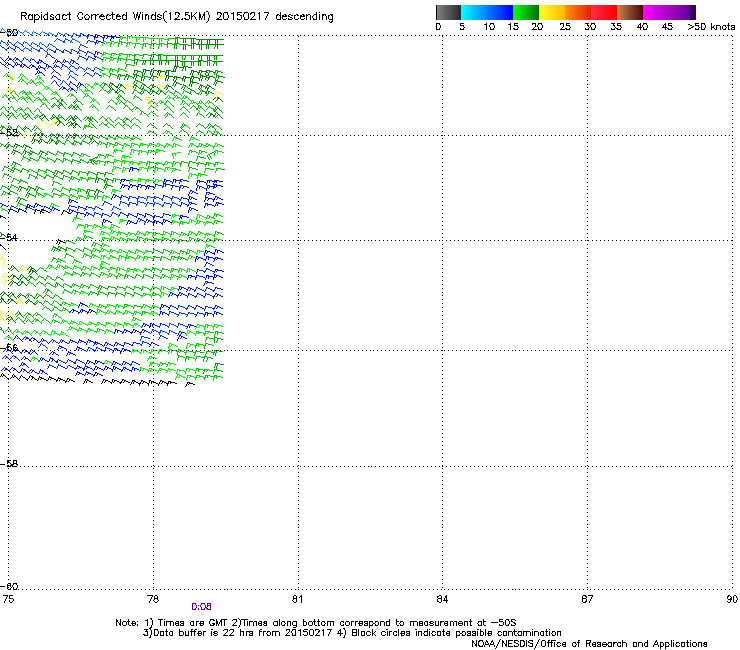Click the gray 0-5 knots color segment
Image resolution: width=740 pixels, height=650 pixels.
pos(448,12)
